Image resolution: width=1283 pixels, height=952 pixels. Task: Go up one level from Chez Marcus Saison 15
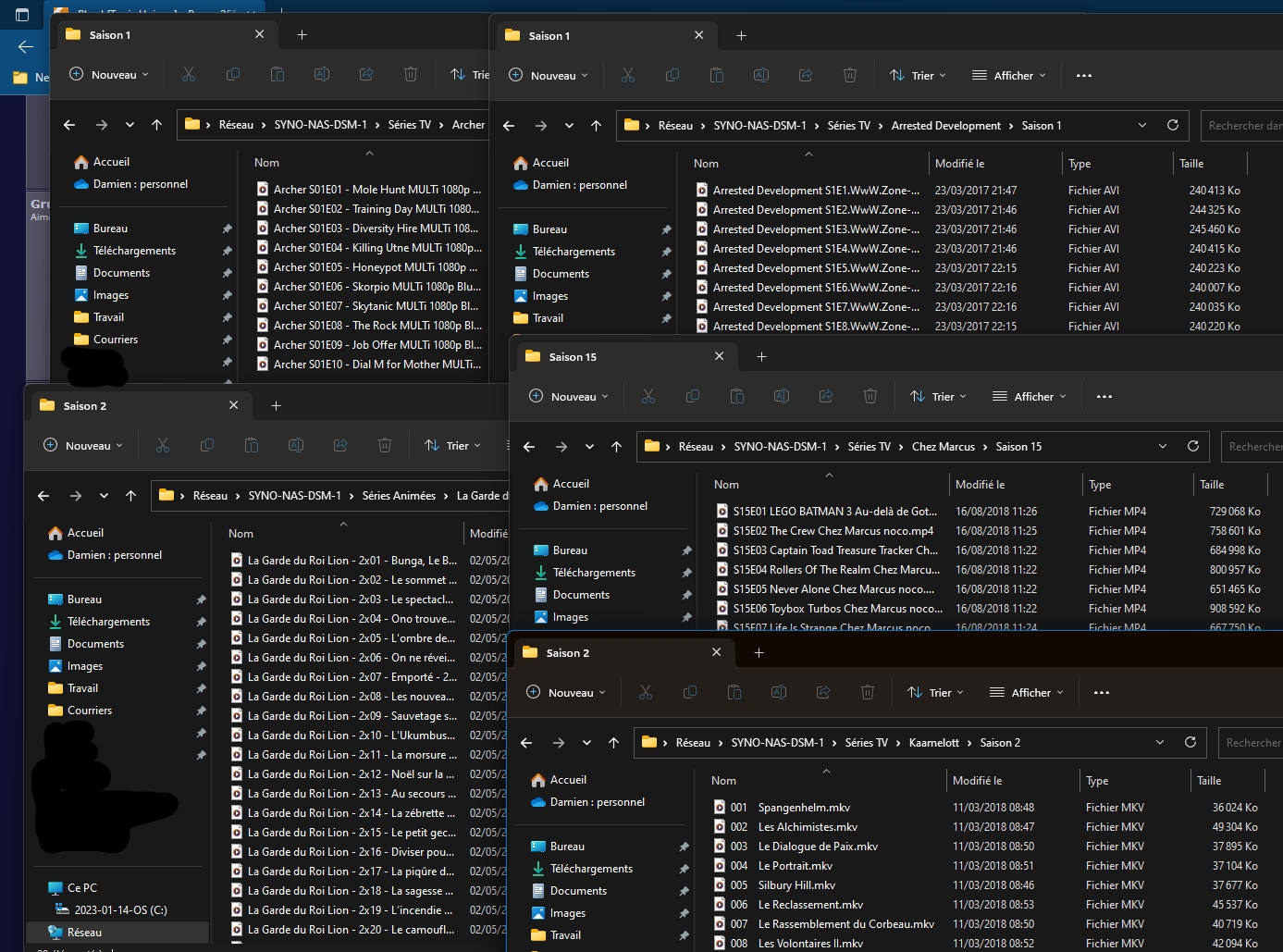tap(616, 447)
